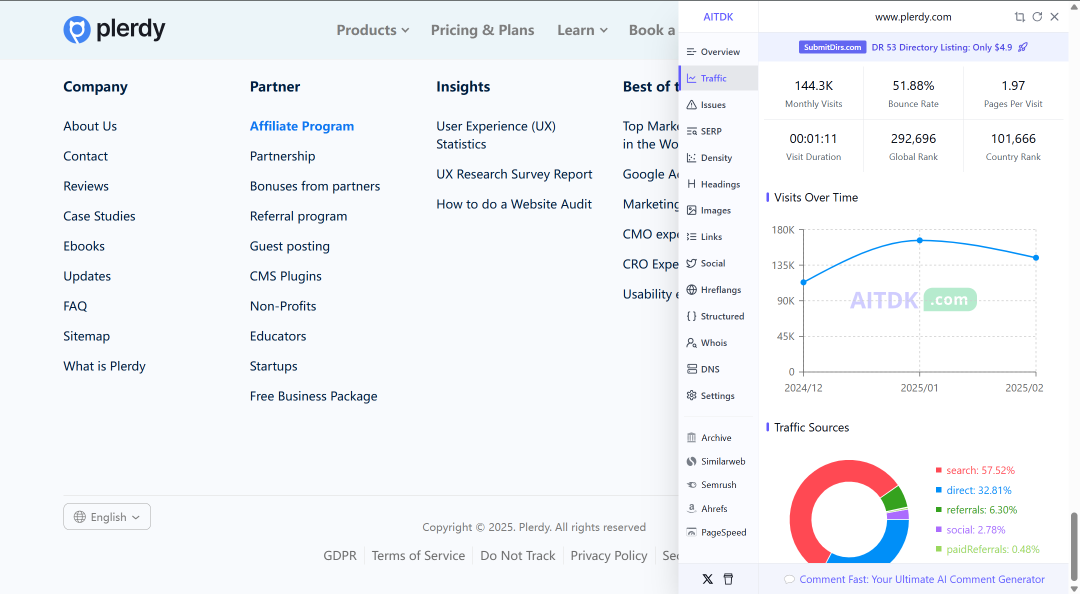Open the Settings gear icon

692,396
